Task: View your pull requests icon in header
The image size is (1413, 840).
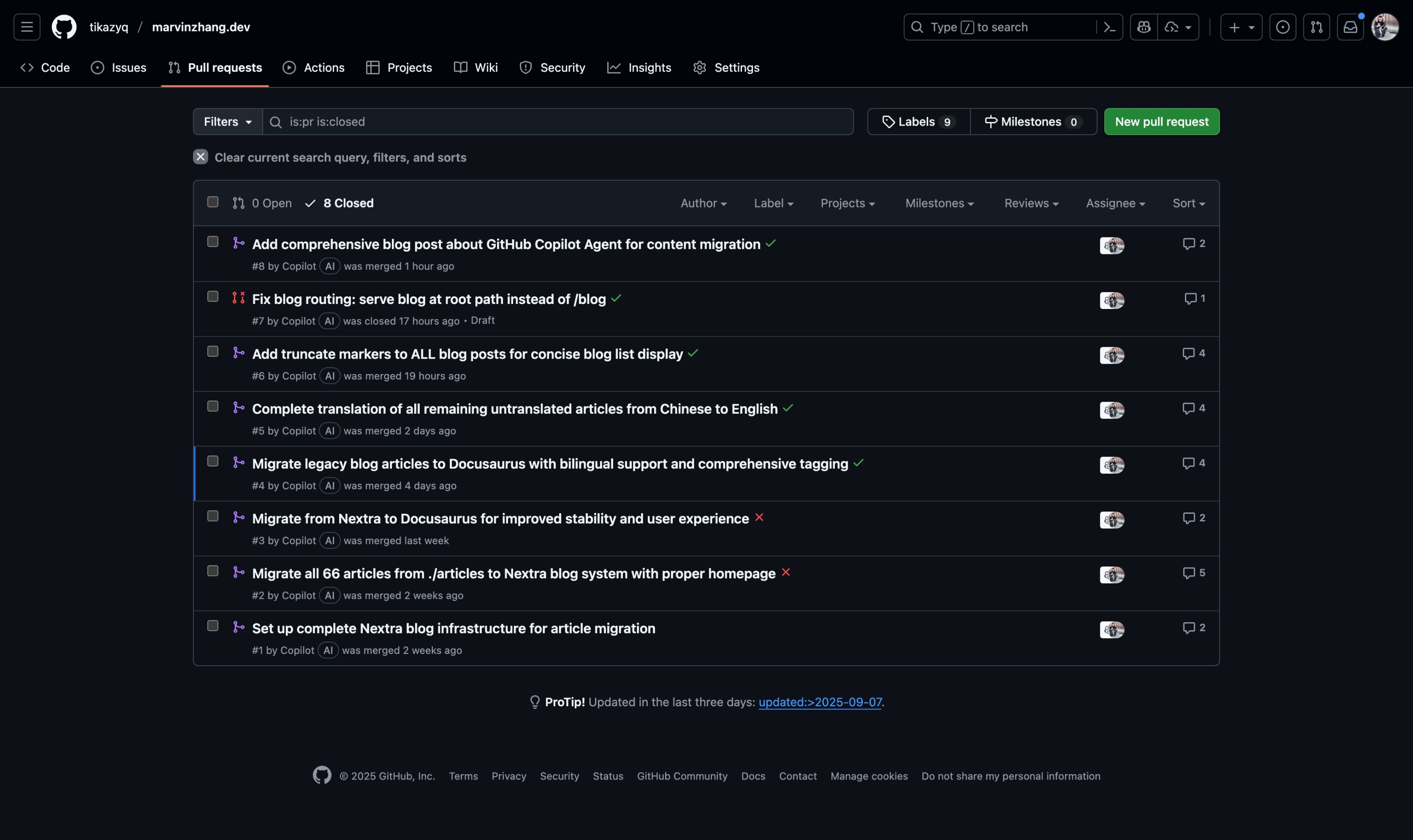Action: click(1316, 26)
